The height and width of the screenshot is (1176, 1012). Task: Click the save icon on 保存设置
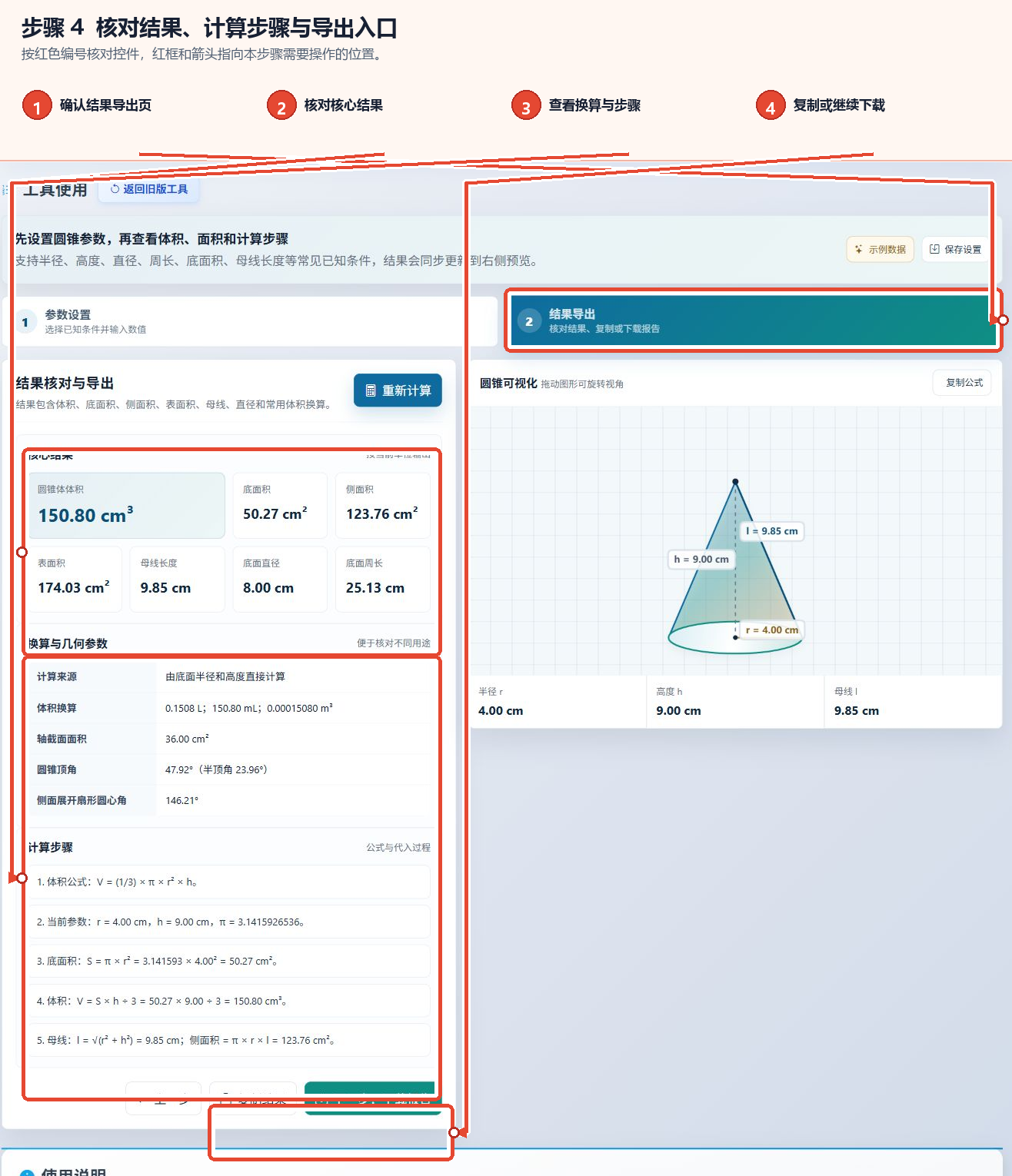[x=934, y=249]
